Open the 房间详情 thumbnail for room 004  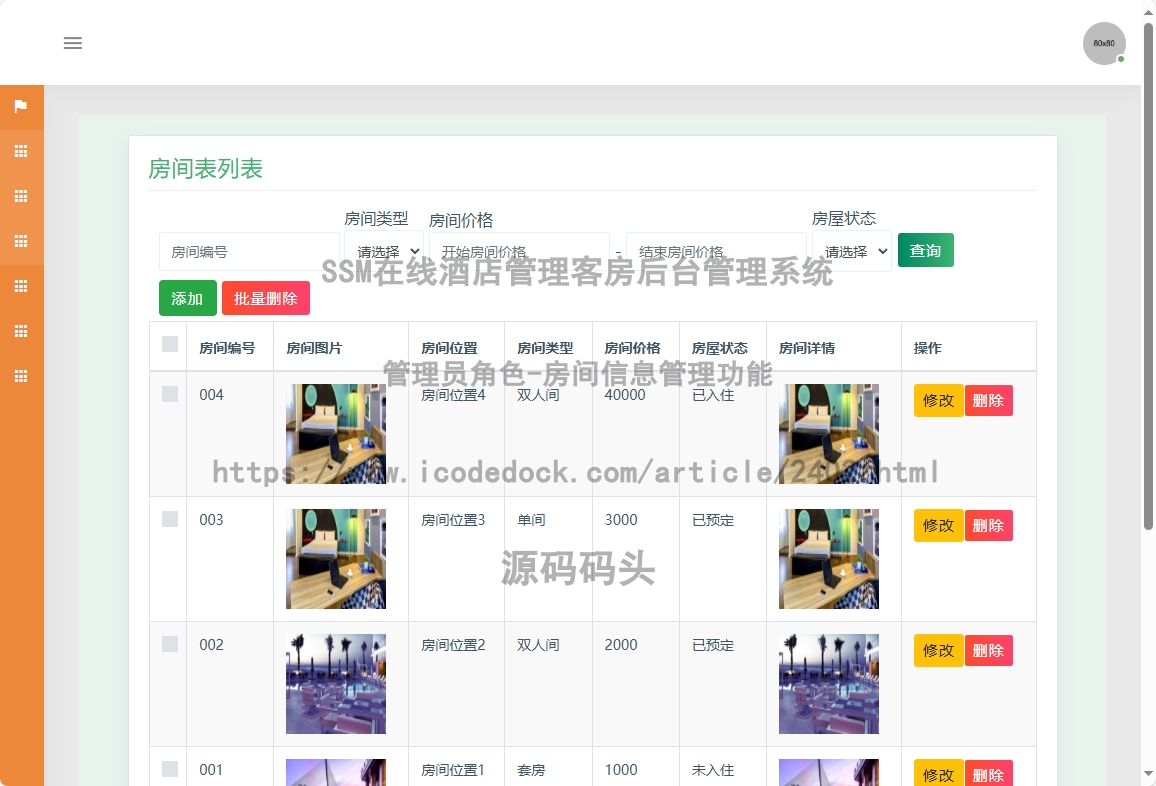(x=829, y=434)
